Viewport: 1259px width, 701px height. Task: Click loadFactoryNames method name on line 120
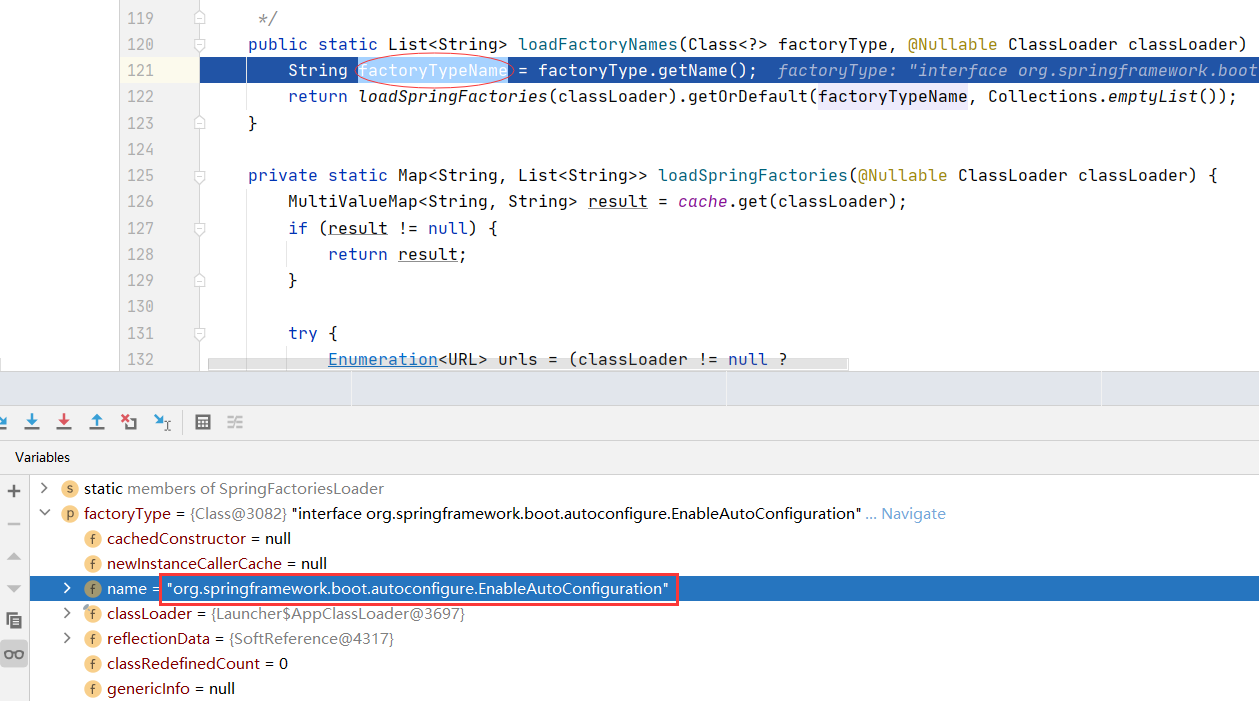point(598,44)
